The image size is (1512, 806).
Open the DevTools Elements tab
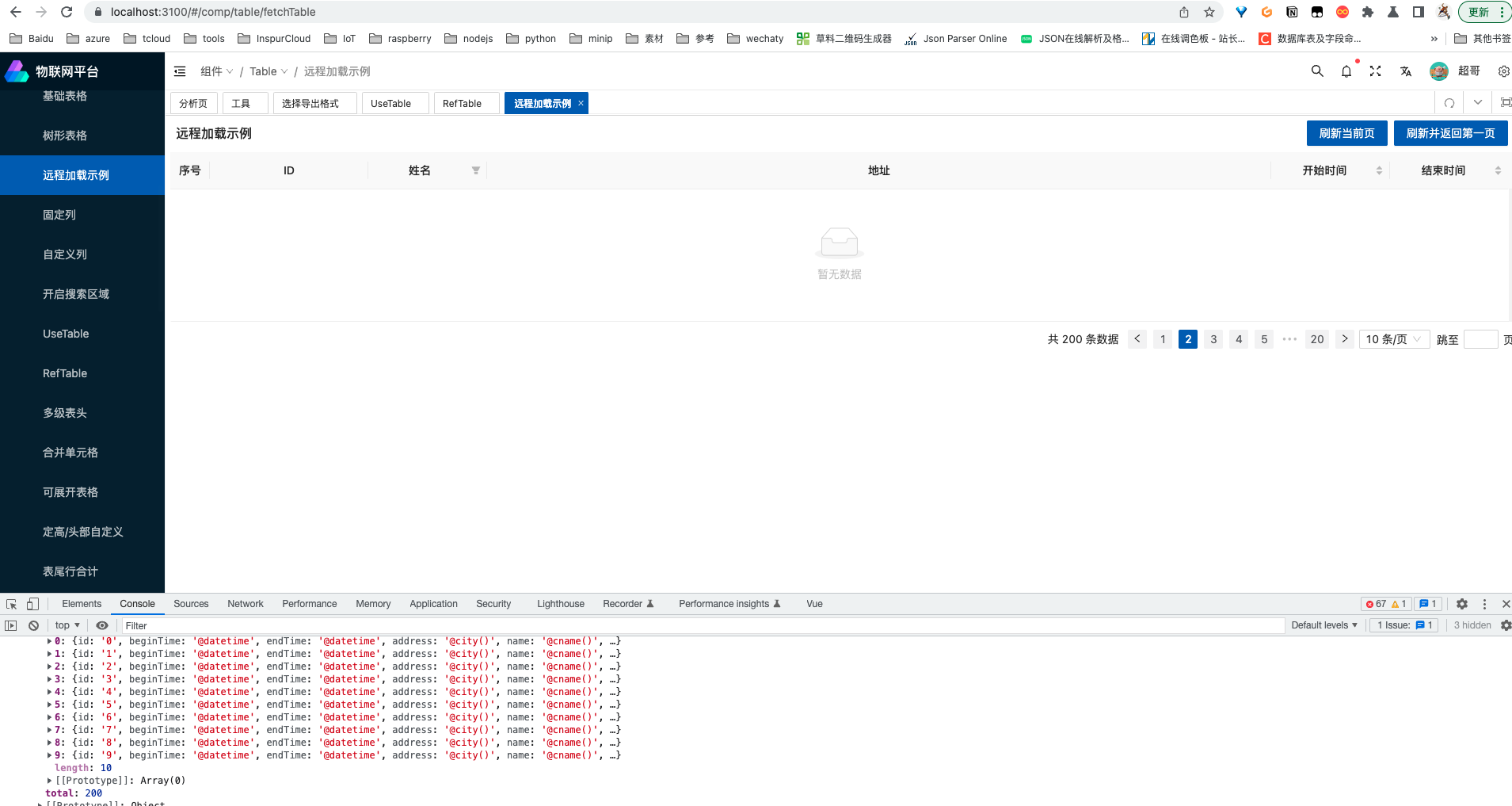tap(82, 604)
